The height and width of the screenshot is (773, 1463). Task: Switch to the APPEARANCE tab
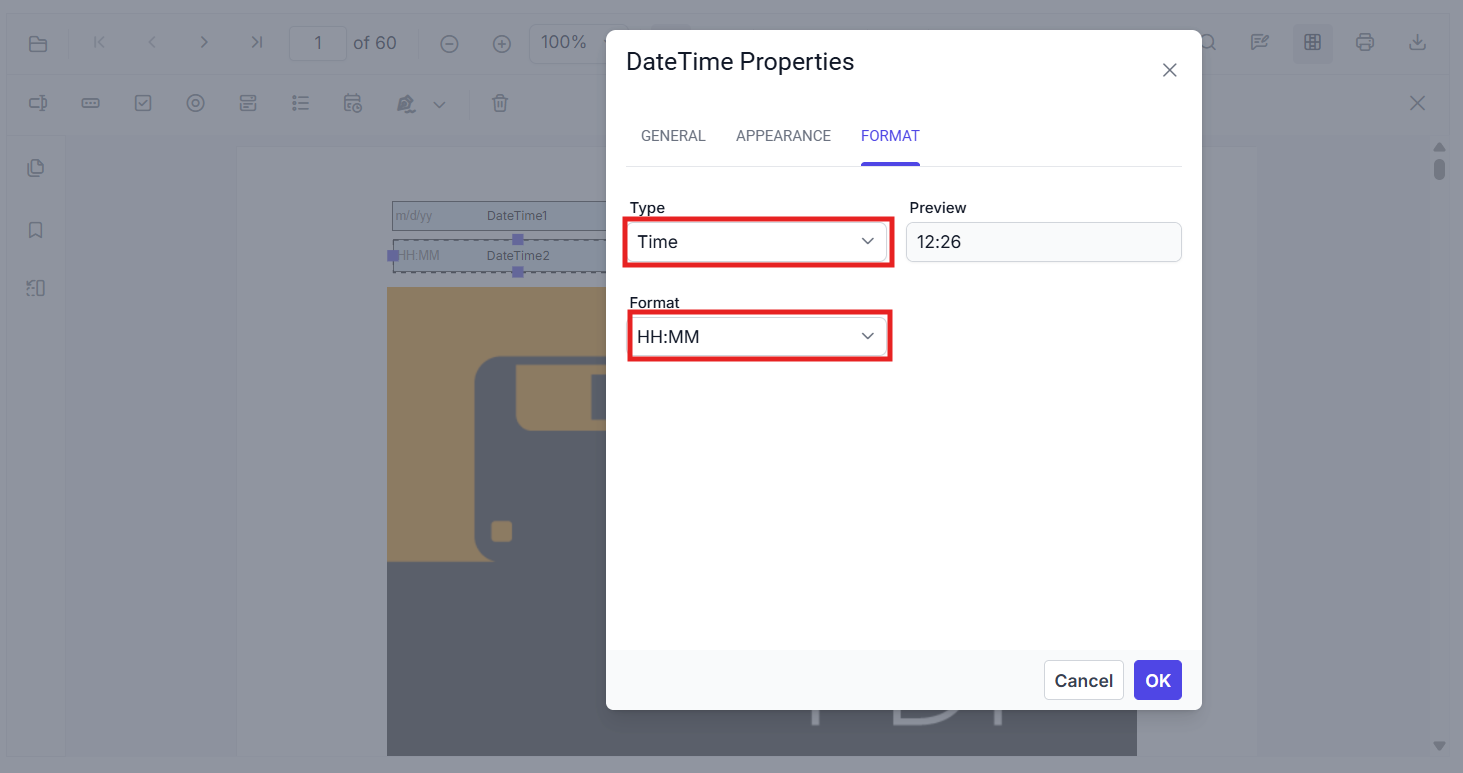pos(783,136)
